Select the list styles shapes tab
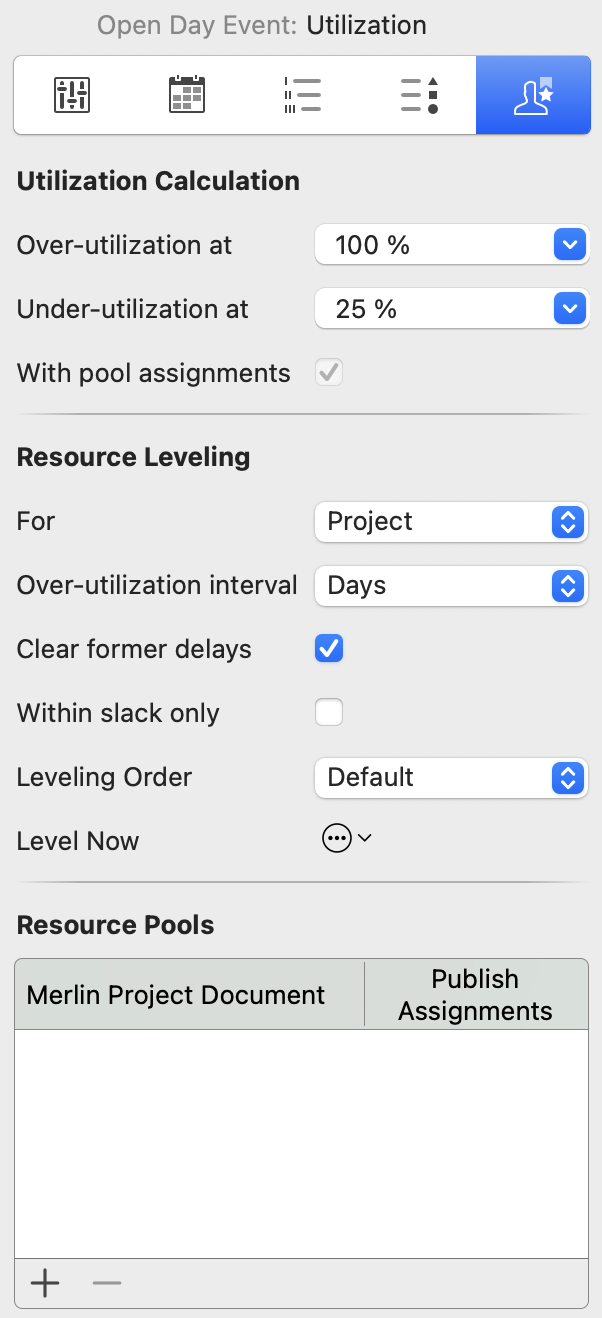The image size is (602, 1318). (419, 95)
